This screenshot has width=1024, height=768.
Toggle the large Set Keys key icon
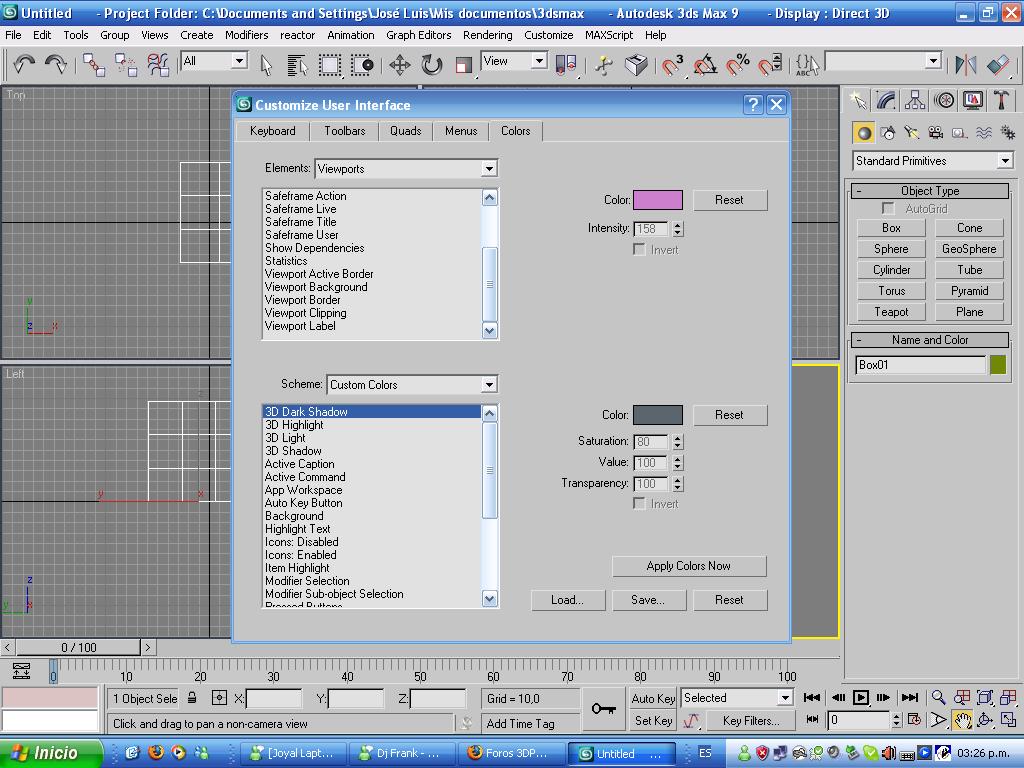click(x=603, y=709)
